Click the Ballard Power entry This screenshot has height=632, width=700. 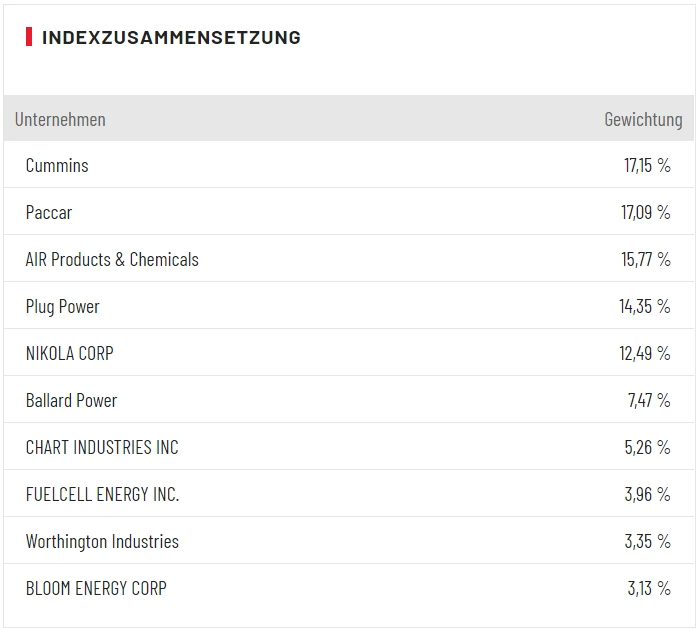tap(71, 400)
